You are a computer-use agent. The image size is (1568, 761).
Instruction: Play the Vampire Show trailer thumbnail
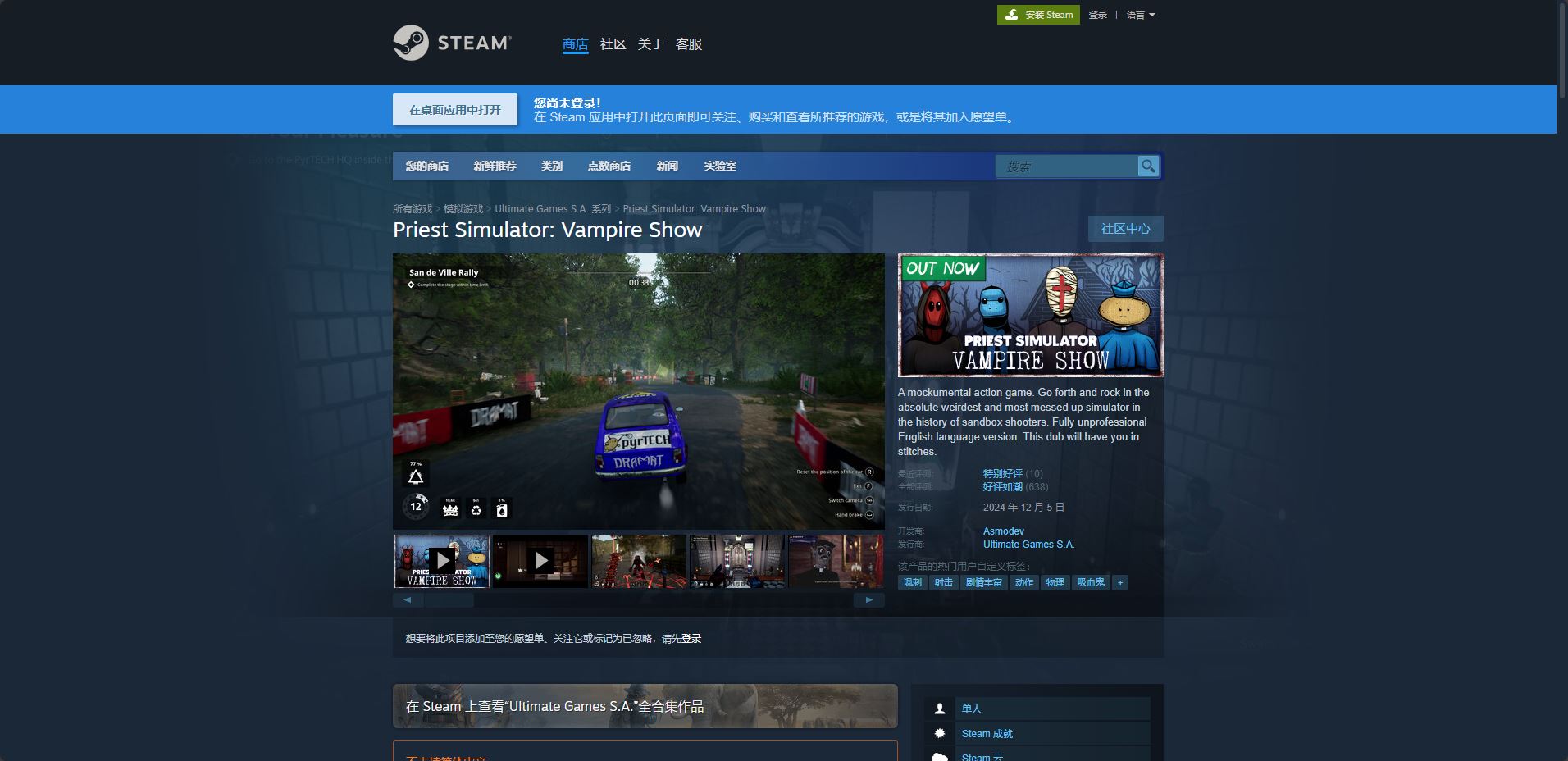442,561
